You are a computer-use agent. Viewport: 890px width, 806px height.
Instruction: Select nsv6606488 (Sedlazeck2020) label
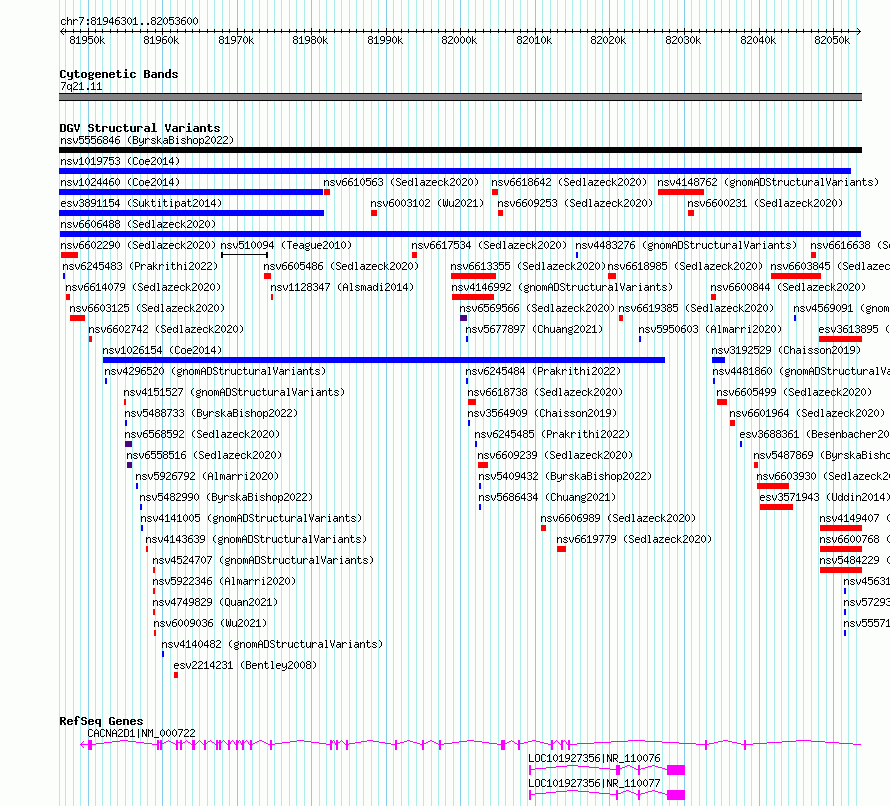138,224
